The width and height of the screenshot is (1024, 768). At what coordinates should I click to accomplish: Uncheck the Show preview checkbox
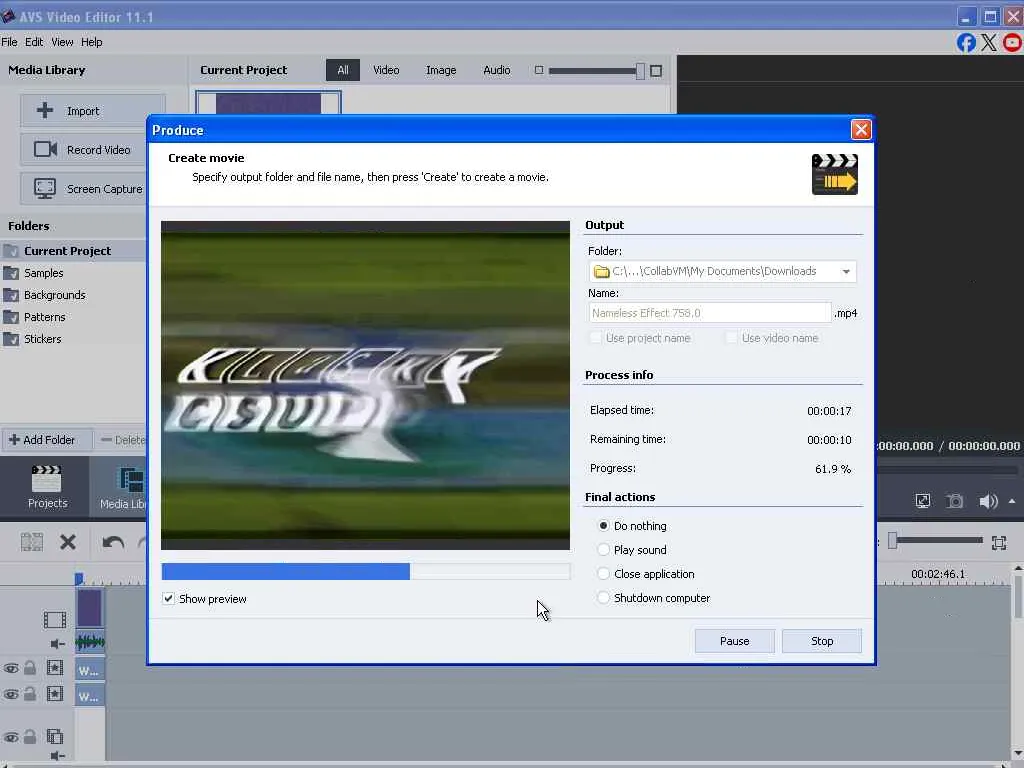[168, 598]
